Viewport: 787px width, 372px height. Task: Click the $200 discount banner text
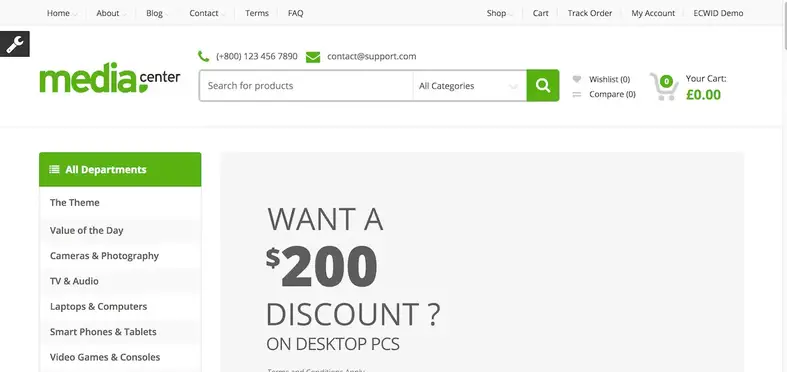tap(322, 266)
